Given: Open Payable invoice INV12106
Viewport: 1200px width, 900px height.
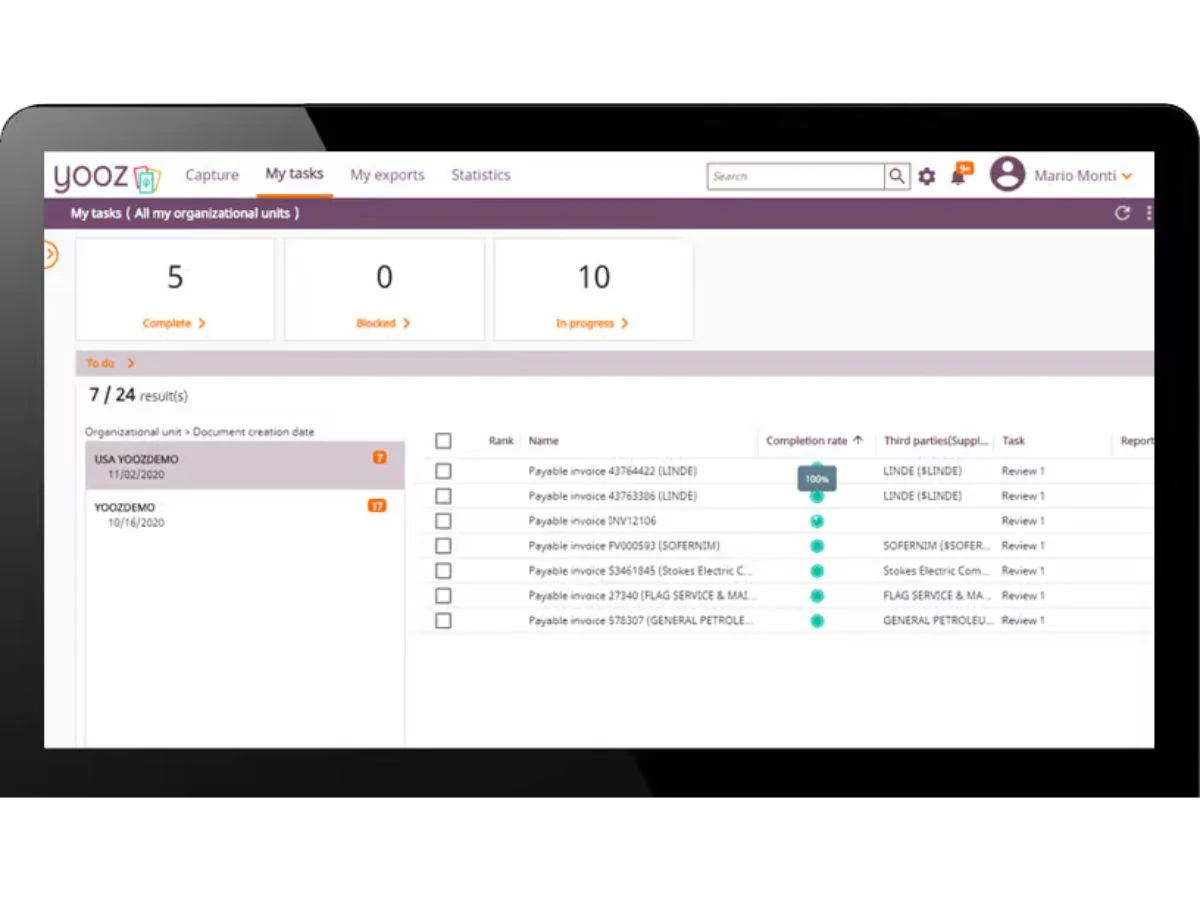Looking at the screenshot, I should point(592,521).
